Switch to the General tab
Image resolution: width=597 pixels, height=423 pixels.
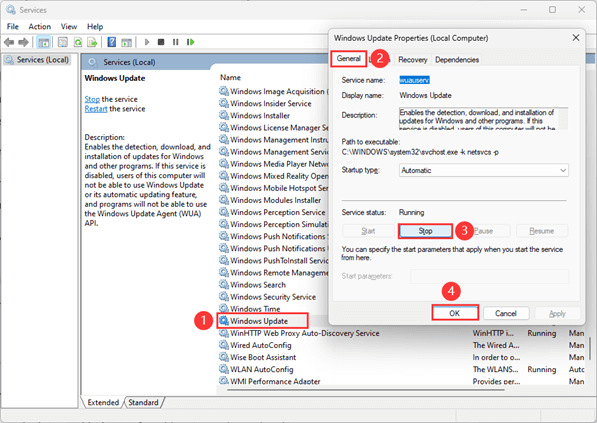[348, 59]
